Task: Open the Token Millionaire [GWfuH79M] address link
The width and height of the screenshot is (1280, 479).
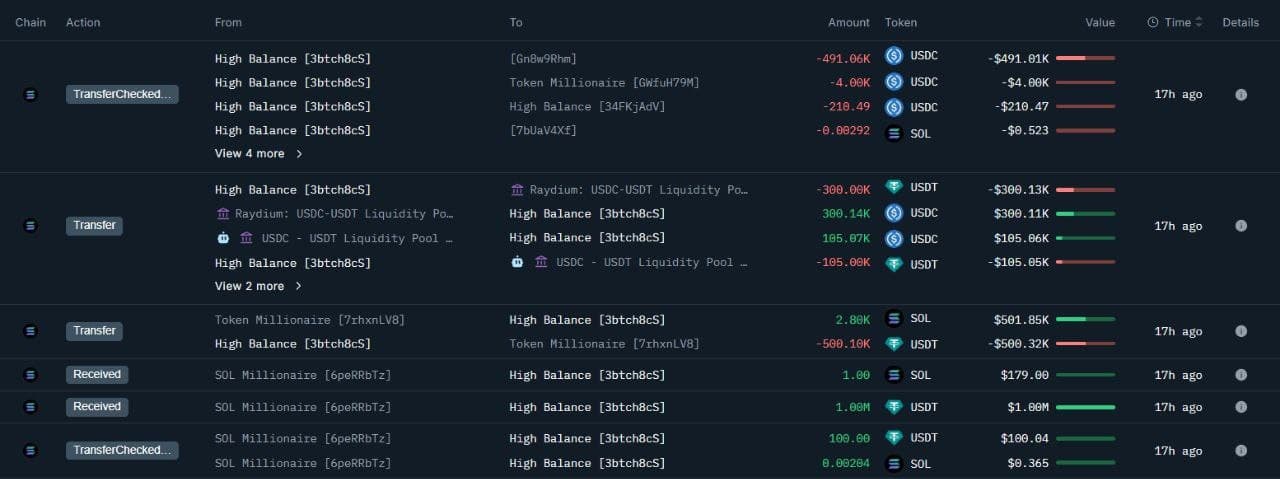Action: 604,82
